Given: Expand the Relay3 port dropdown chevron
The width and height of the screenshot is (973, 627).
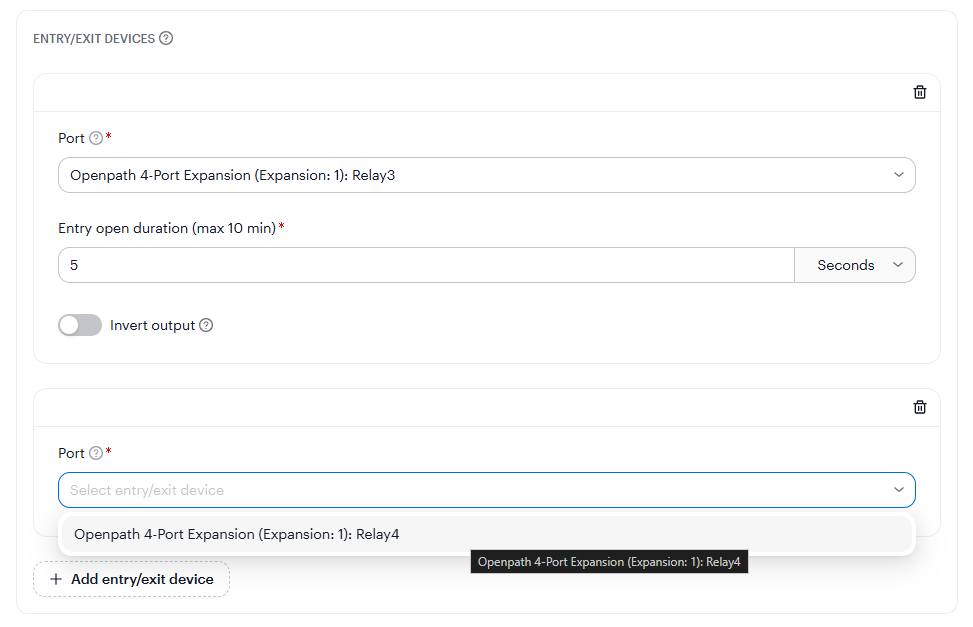Looking at the screenshot, I should [899, 175].
